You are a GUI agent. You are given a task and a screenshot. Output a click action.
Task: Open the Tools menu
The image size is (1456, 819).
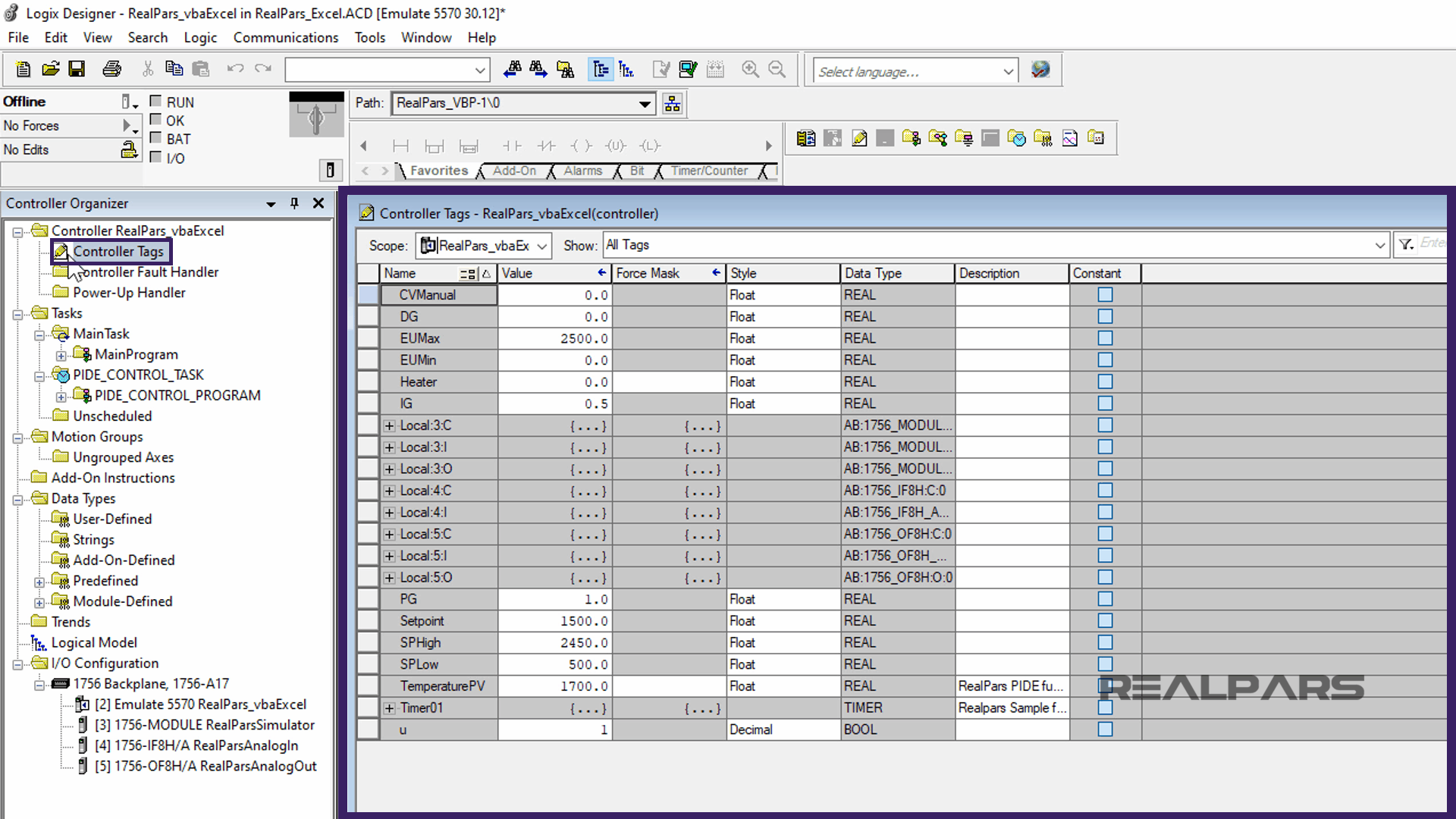tap(370, 37)
